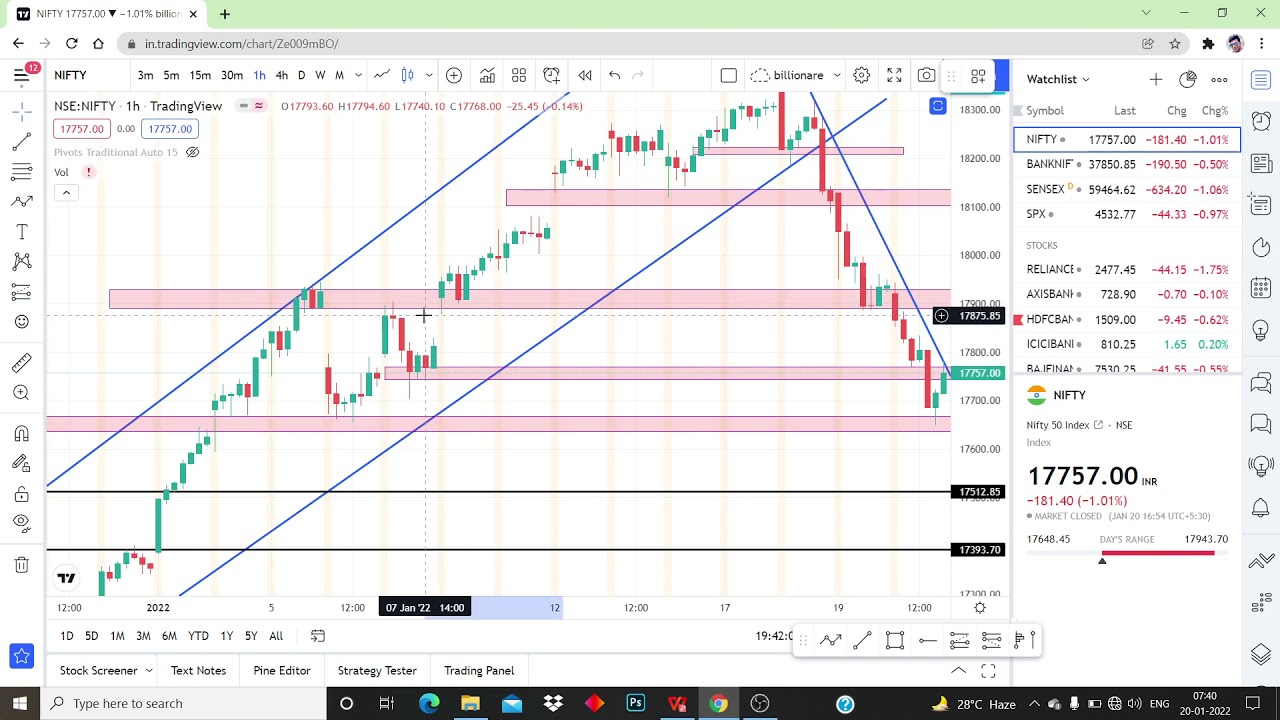Collapse the bottom panel chevron
Image resolution: width=1280 pixels, height=720 pixels.
(958, 670)
